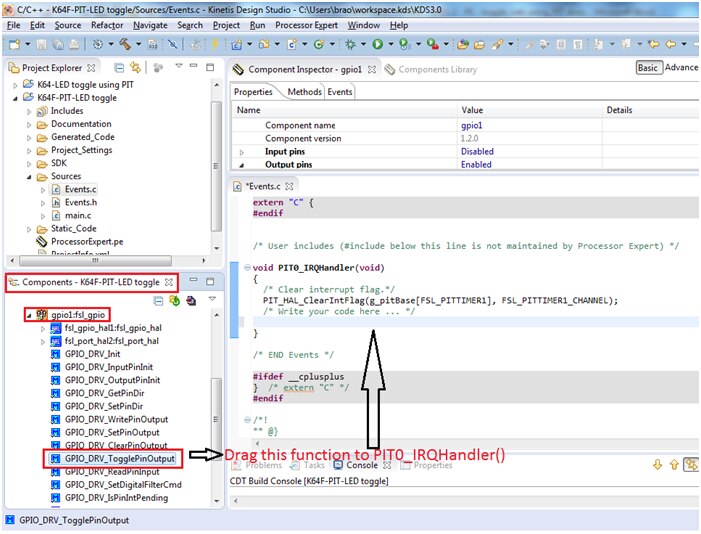Select main.c in Project Explorer
Screen dimensions: 701x534
click(78, 216)
